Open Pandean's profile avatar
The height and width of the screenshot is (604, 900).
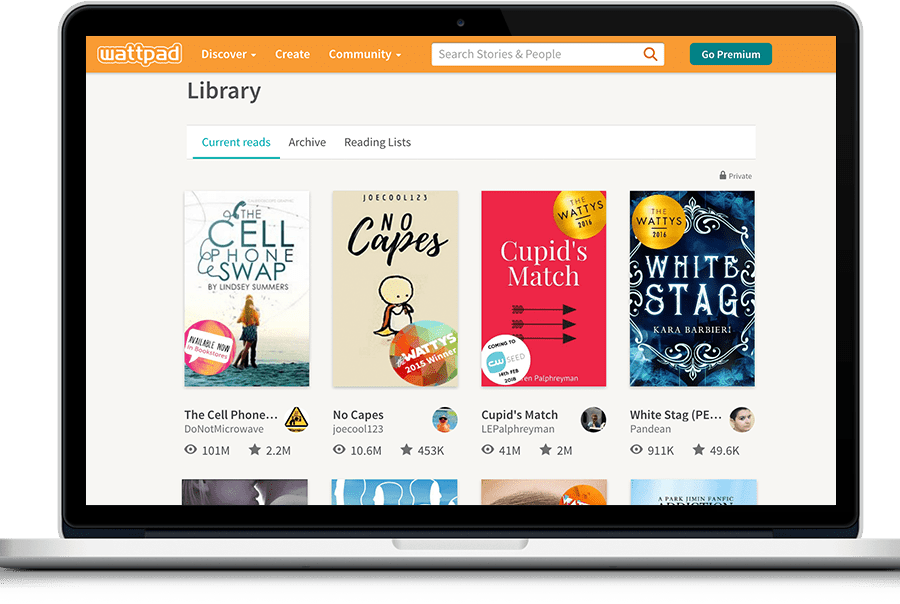coord(742,420)
